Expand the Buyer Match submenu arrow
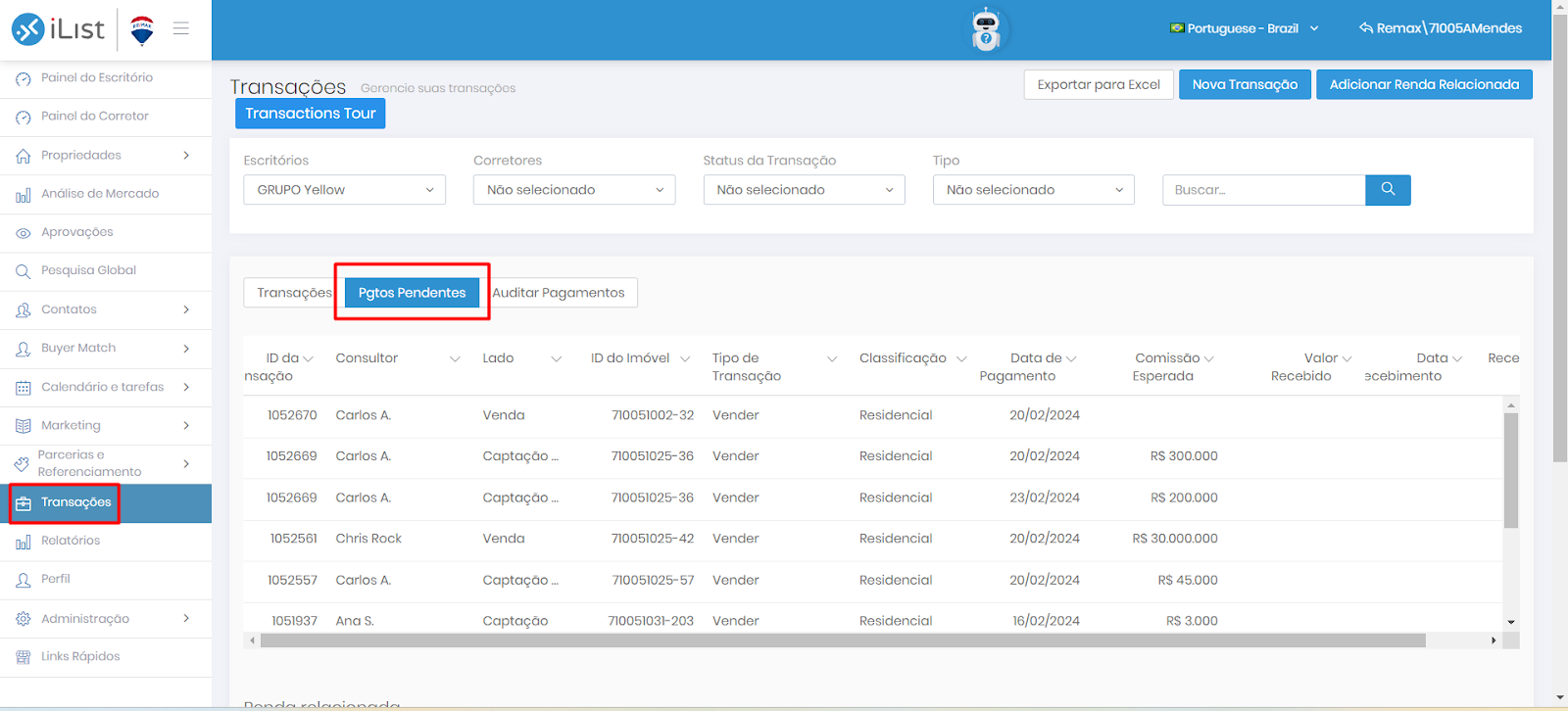The image size is (1568, 711). [x=186, y=348]
